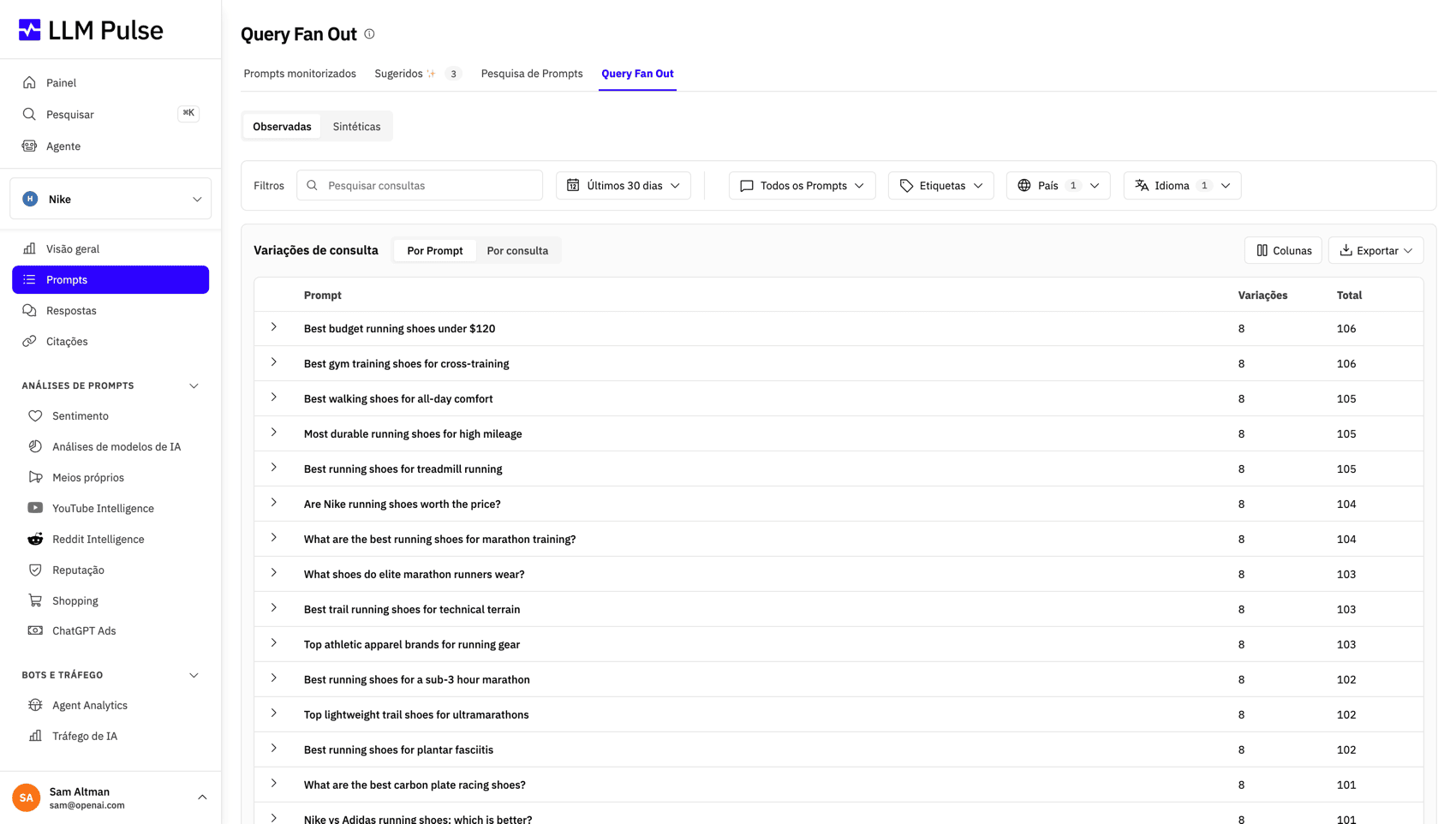1456x824 pixels.
Task: Collapse the Análises de Prompts section
Action: point(194,386)
